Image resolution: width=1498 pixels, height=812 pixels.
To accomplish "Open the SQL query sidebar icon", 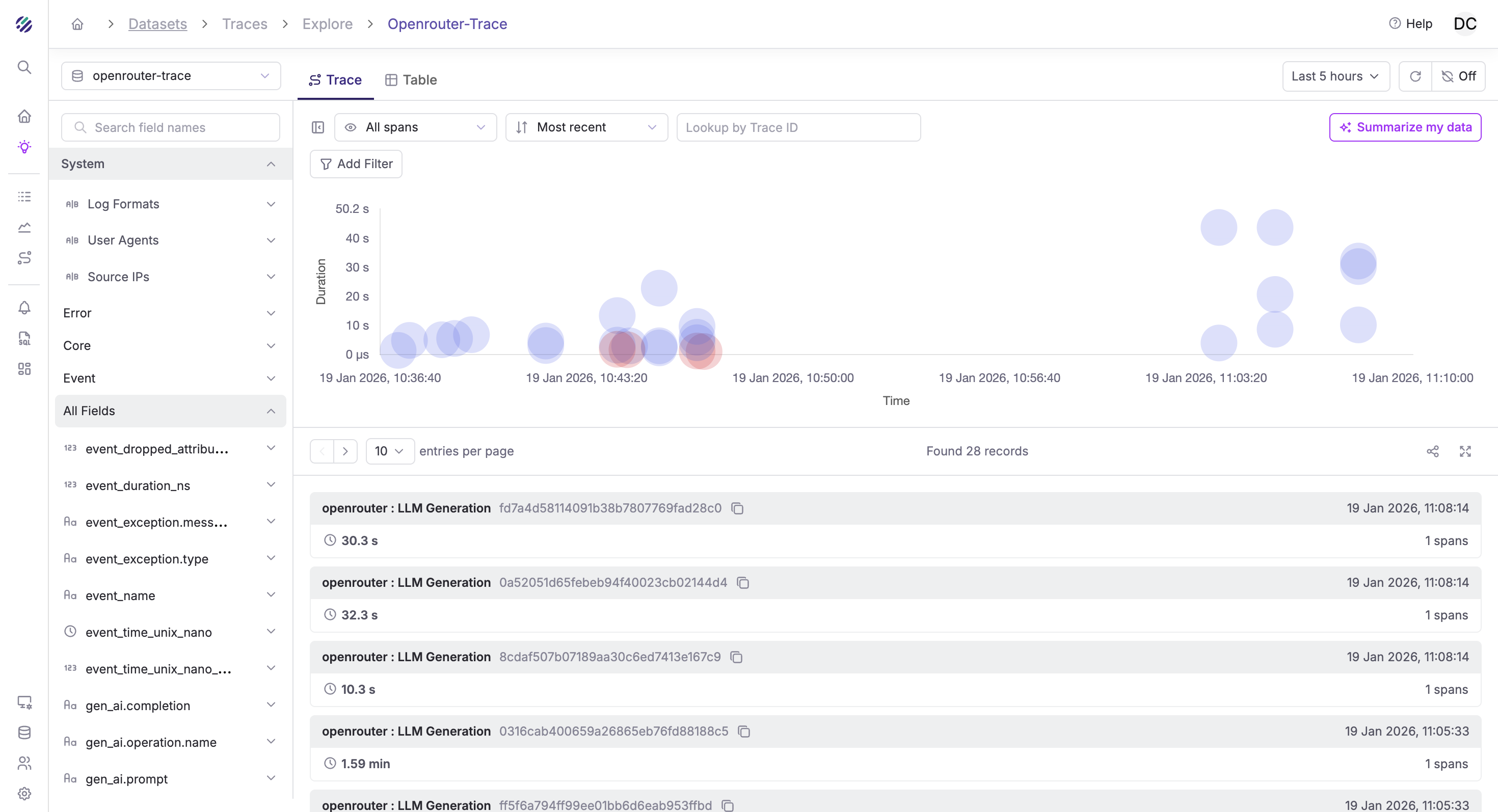I will pos(24,338).
